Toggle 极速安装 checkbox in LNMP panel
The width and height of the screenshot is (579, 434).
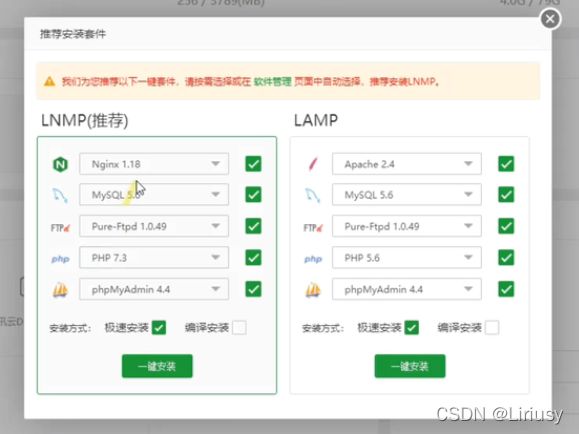pos(159,327)
